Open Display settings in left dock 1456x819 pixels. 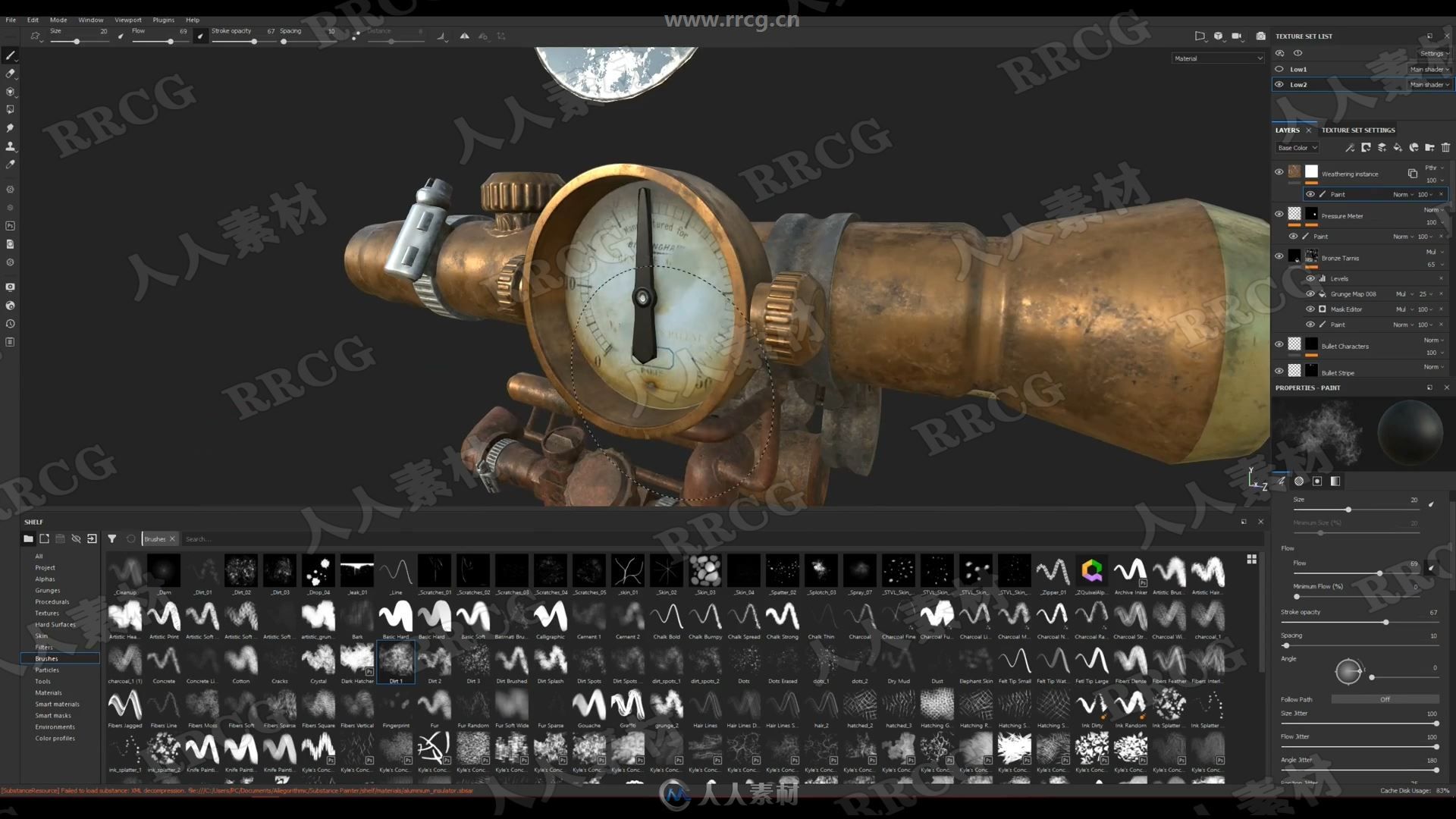click(10, 287)
